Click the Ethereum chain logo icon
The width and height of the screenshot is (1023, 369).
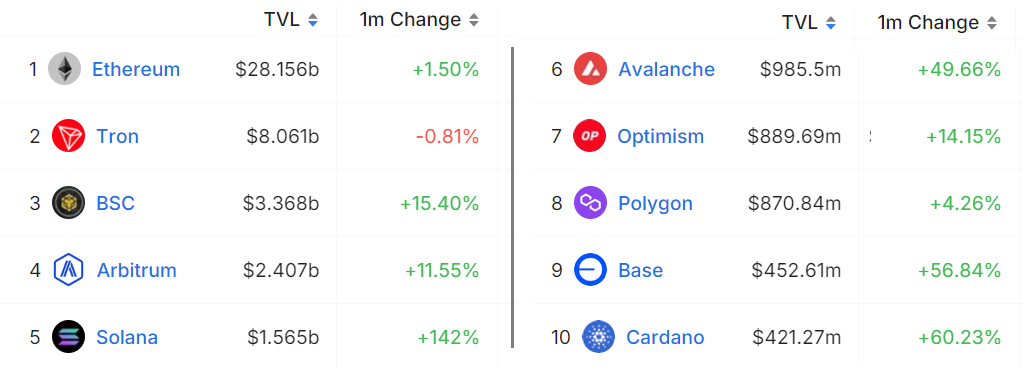click(x=65, y=68)
